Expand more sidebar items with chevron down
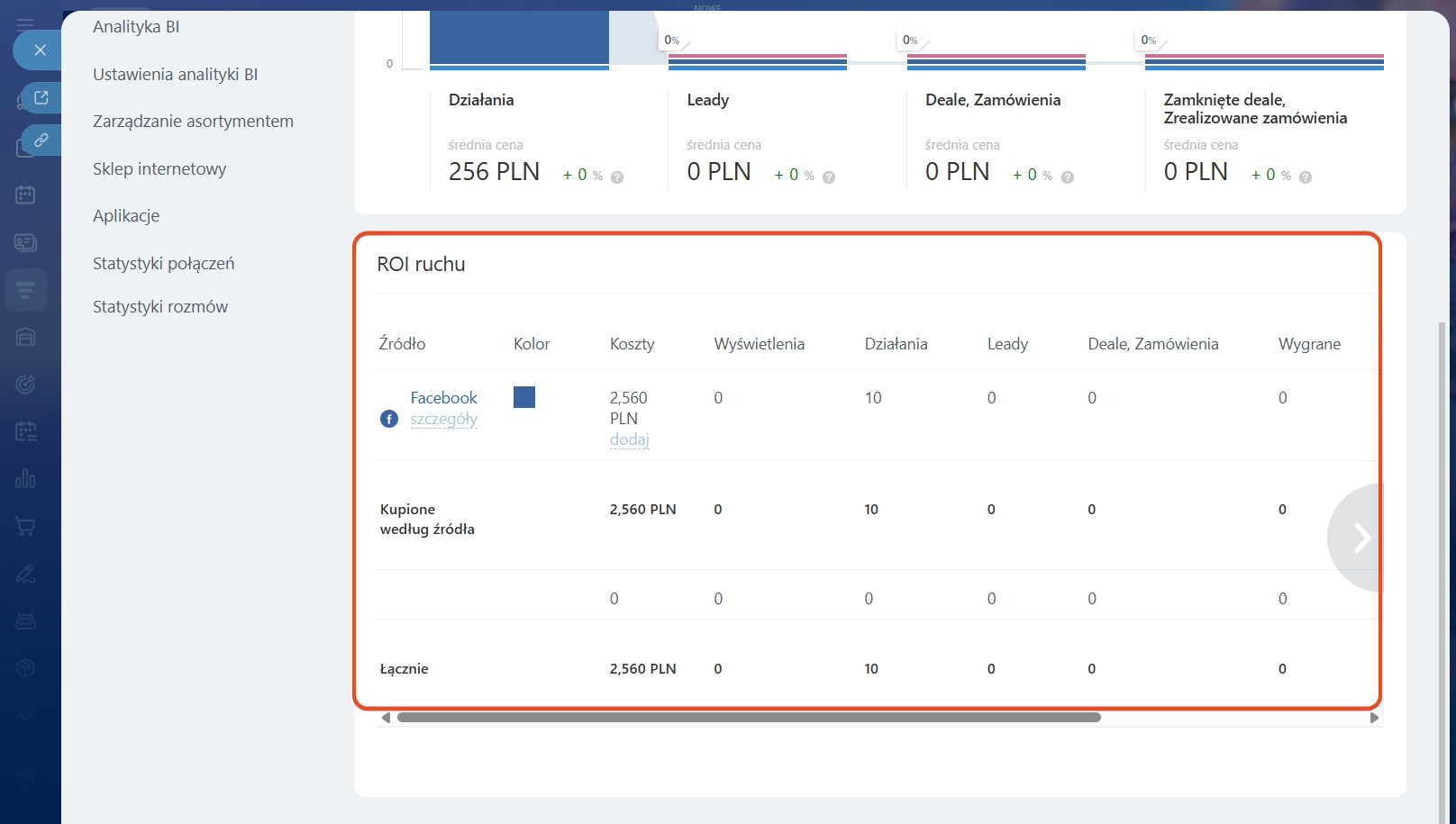This screenshot has height=824, width=1456. 25,716
